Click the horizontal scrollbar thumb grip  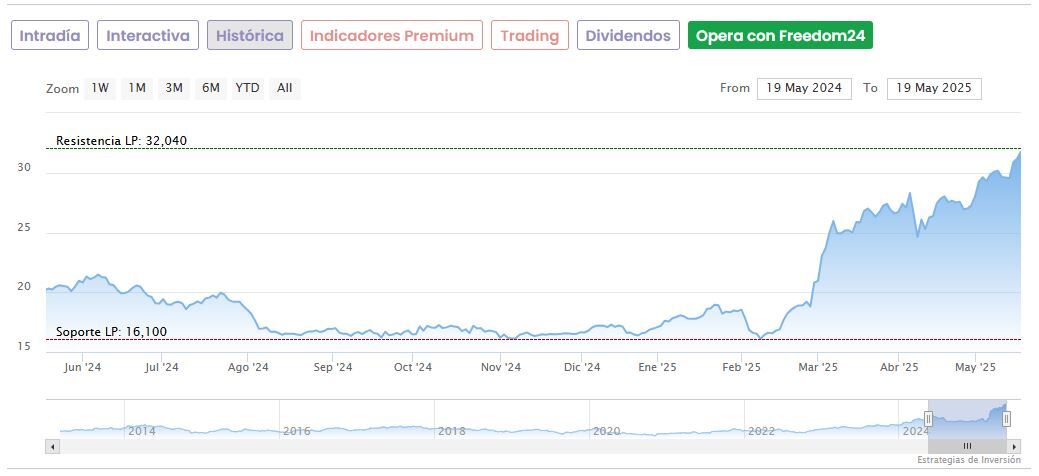(967, 446)
